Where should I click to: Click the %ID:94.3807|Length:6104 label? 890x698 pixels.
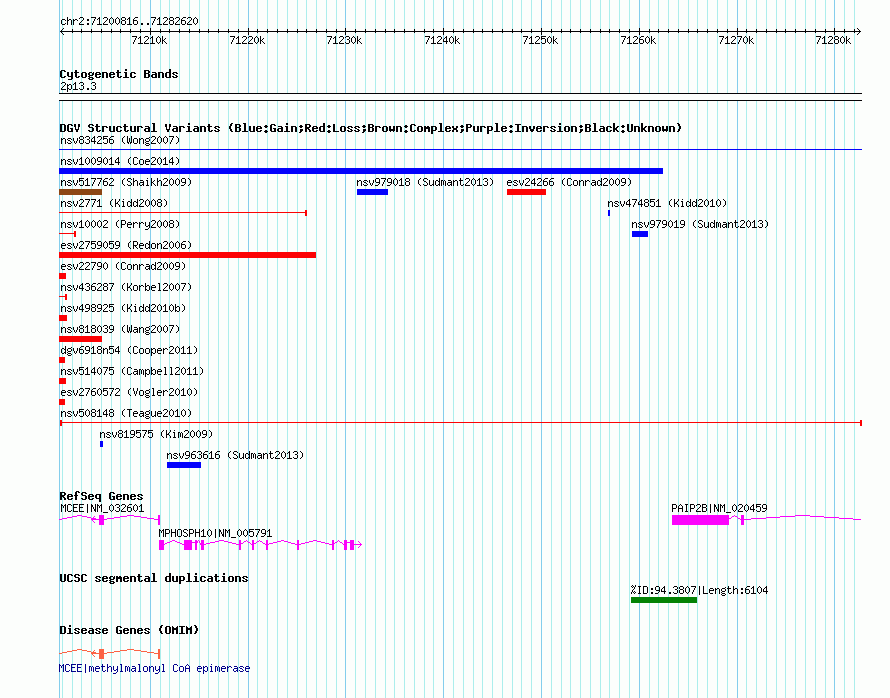tap(699, 590)
